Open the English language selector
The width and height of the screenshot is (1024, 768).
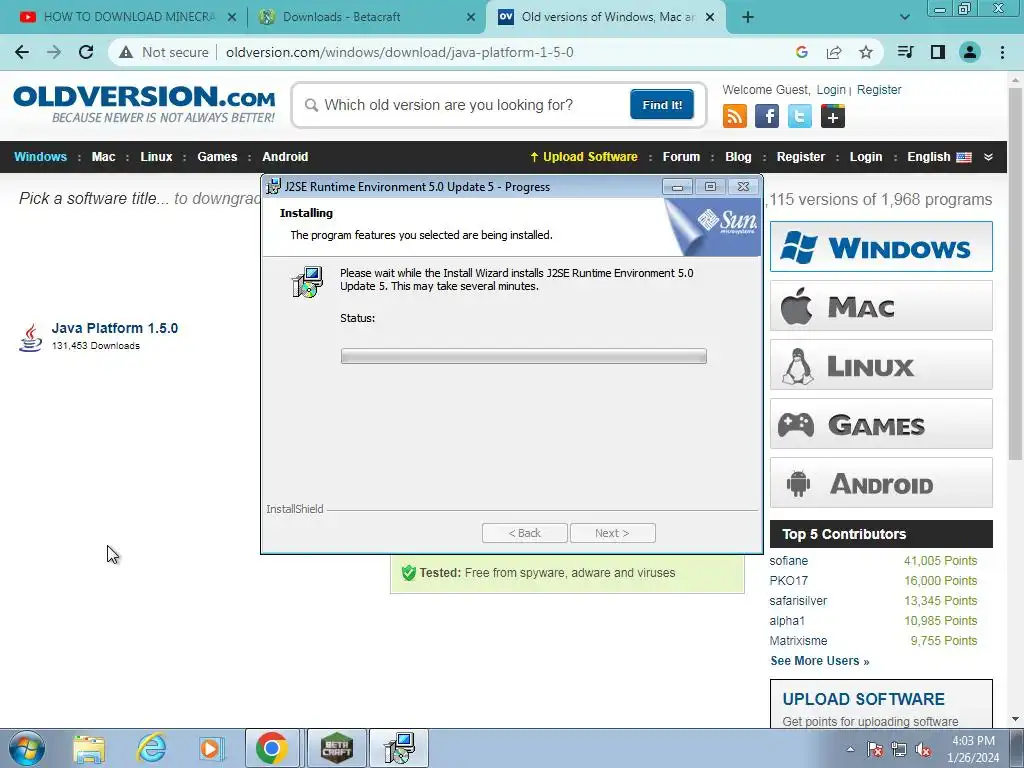(x=939, y=157)
